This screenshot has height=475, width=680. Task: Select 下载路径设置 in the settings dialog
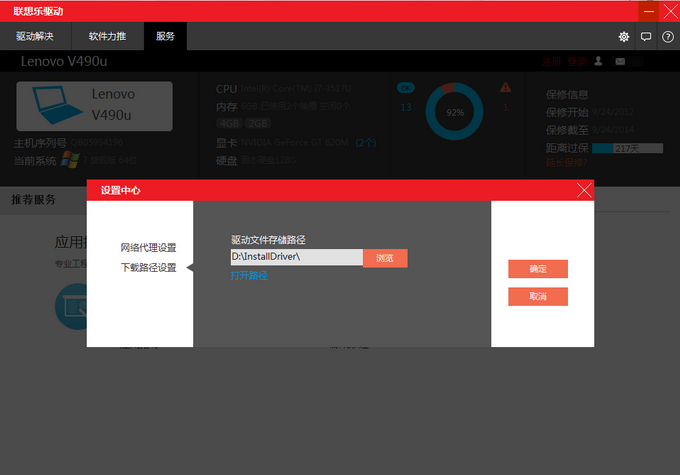(x=148, y=268)
